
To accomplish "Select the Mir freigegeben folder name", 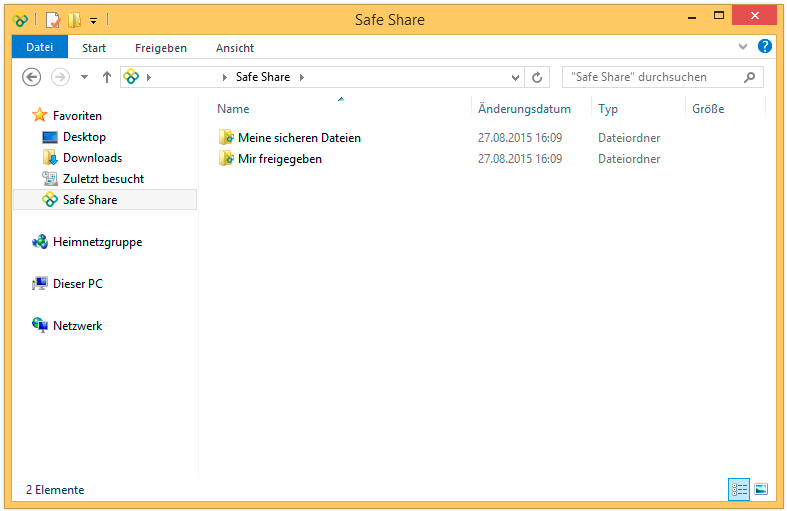I will coord(280,159).
